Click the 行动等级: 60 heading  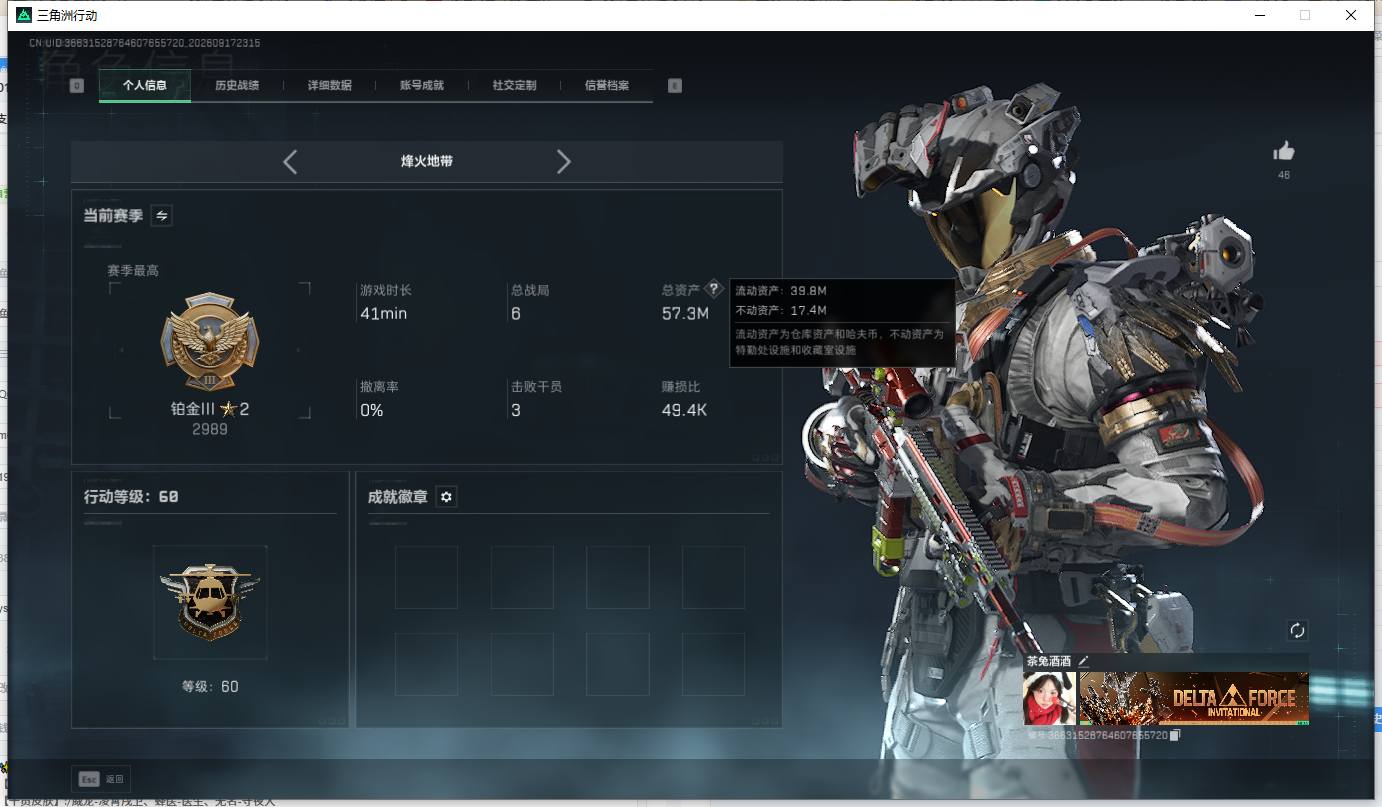[x=131, y=497]
